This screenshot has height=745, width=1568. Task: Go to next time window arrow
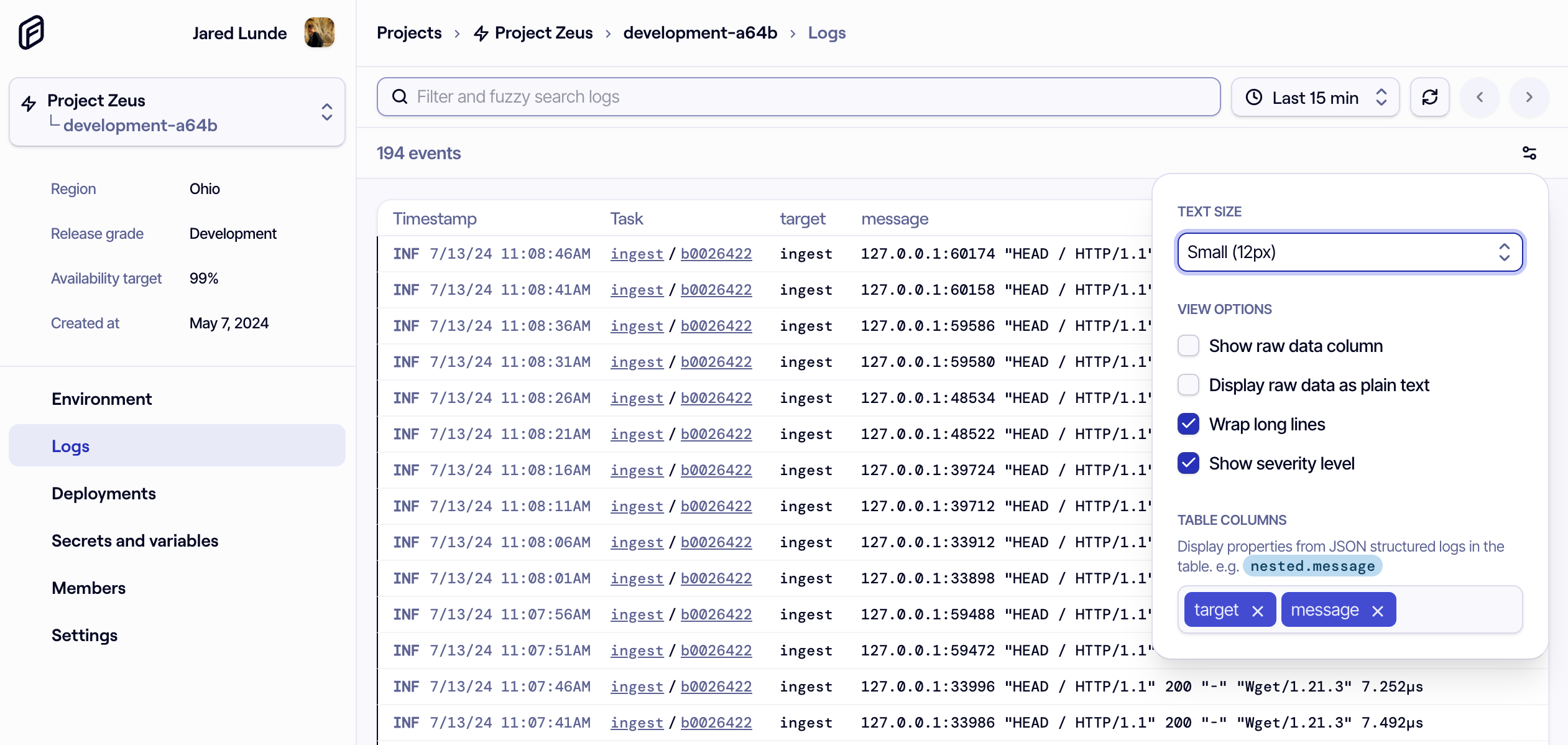tap(1529, 97)
